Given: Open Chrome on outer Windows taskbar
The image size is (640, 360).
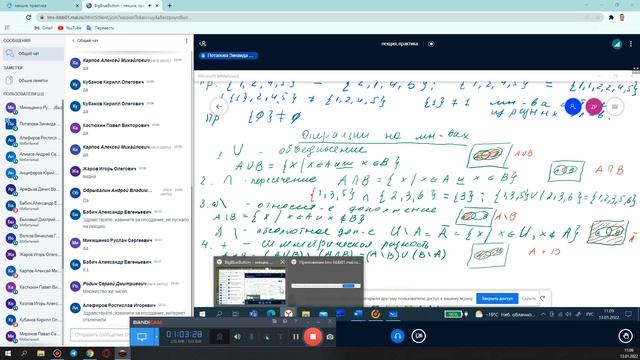Looking at the screenshot, I should pyautogui.click(x=90, y=353).
